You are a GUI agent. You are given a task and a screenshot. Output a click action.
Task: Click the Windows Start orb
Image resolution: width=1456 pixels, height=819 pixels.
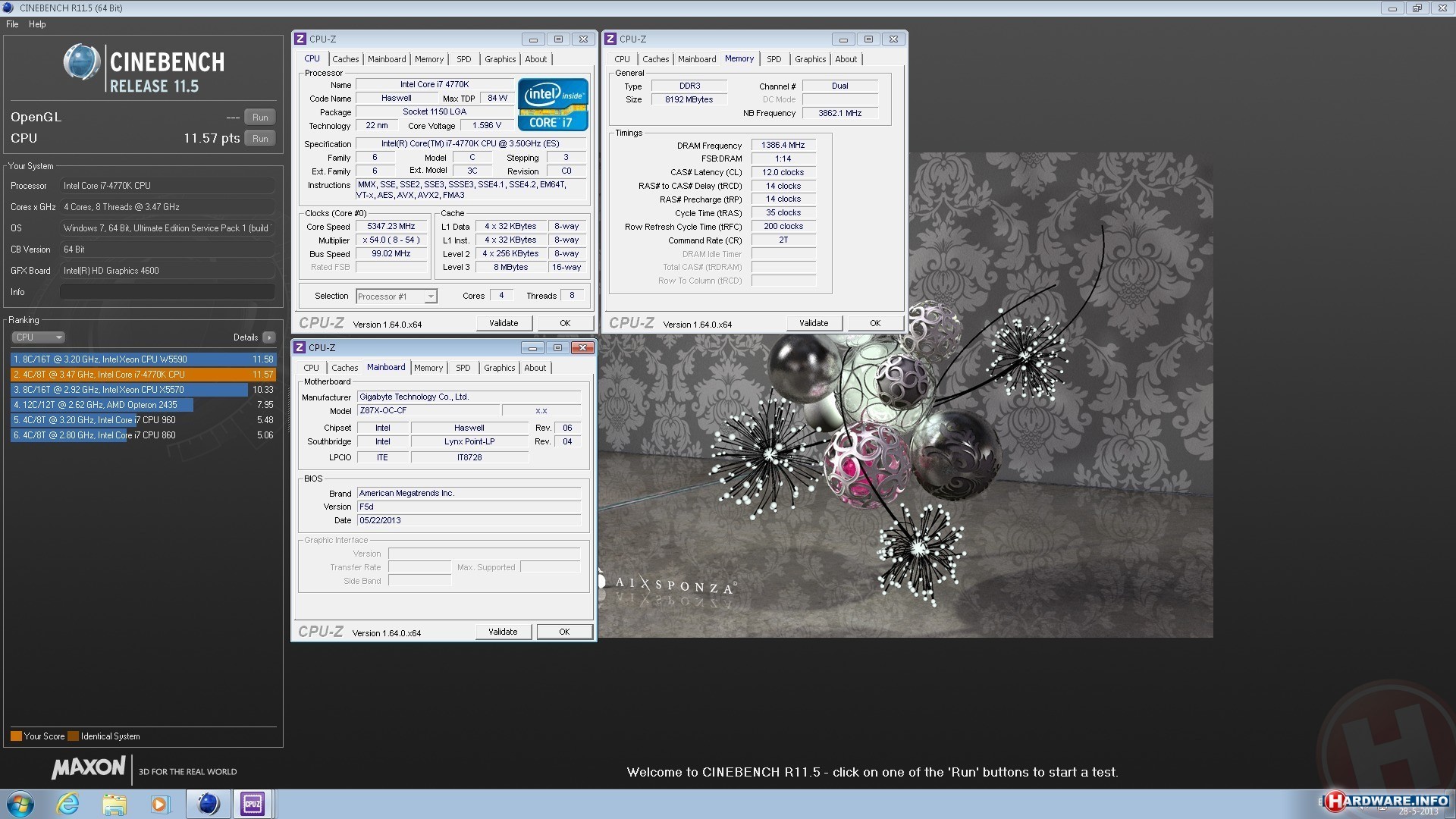click(20, 803)
